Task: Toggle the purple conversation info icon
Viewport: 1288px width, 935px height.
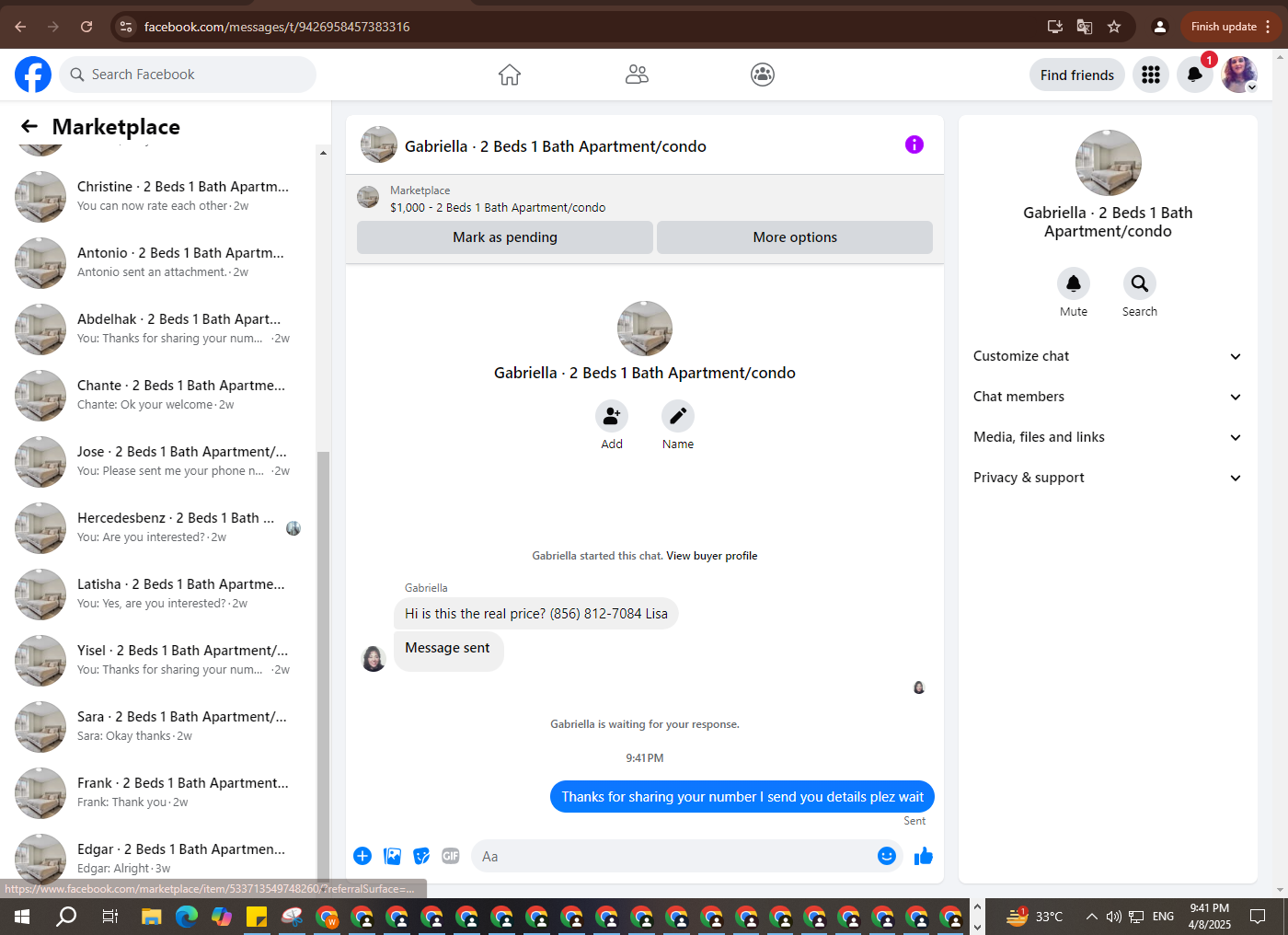Action: pos(914,144)
